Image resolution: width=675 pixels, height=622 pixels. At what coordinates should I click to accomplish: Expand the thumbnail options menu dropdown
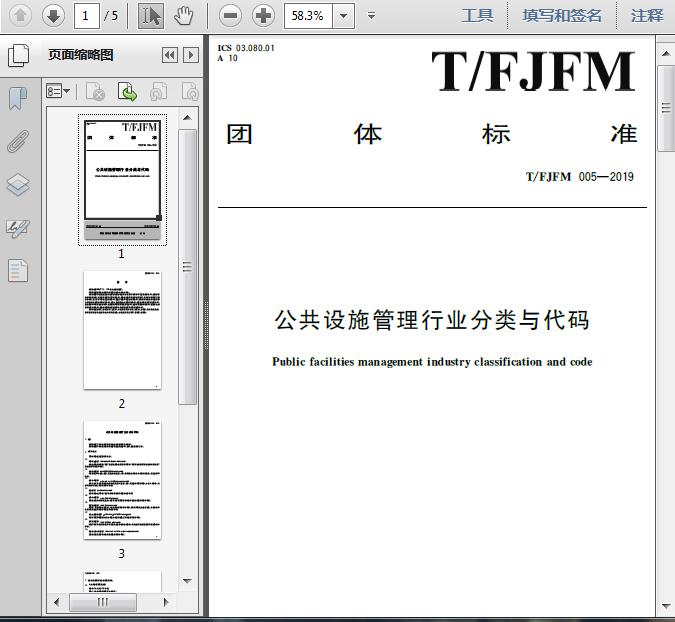(x=58, y=92)
